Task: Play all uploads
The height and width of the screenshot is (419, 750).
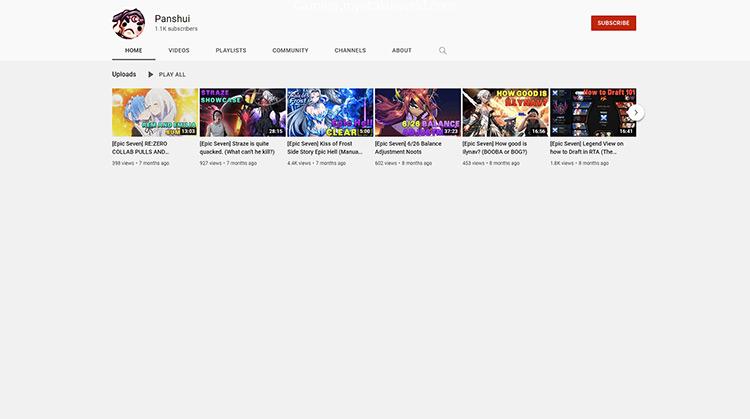Action: [167, 75]
